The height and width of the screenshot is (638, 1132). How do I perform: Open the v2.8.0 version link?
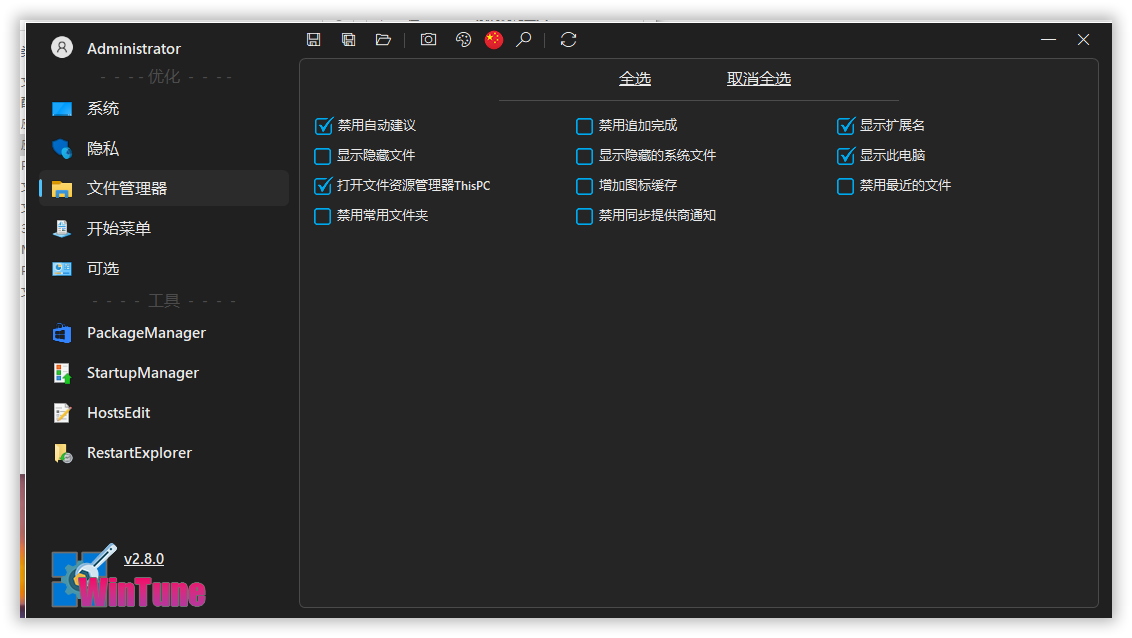(144, 559)
